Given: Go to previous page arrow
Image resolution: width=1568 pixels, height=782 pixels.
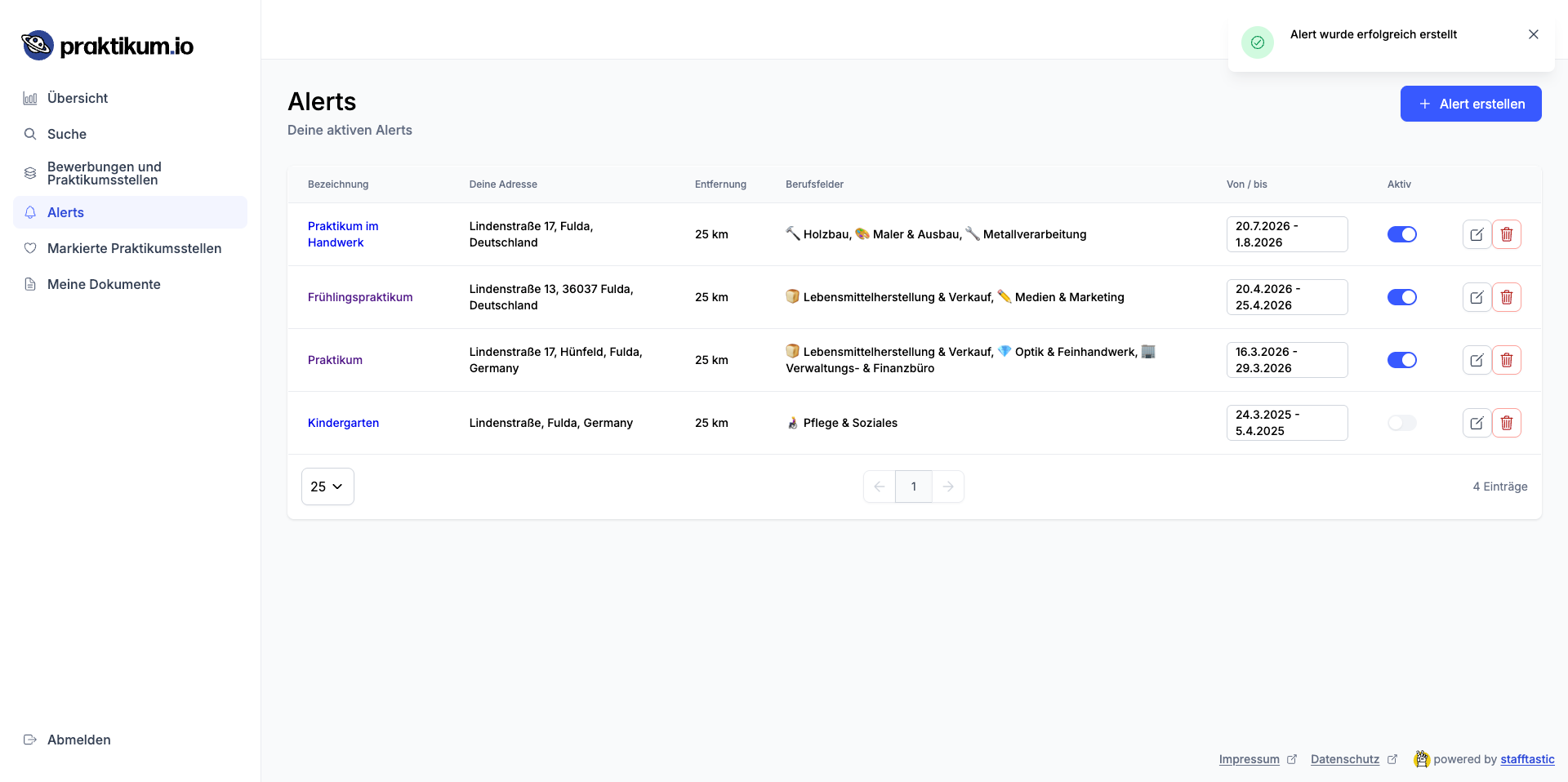Looking at the screenshot, I should (880, 487).
